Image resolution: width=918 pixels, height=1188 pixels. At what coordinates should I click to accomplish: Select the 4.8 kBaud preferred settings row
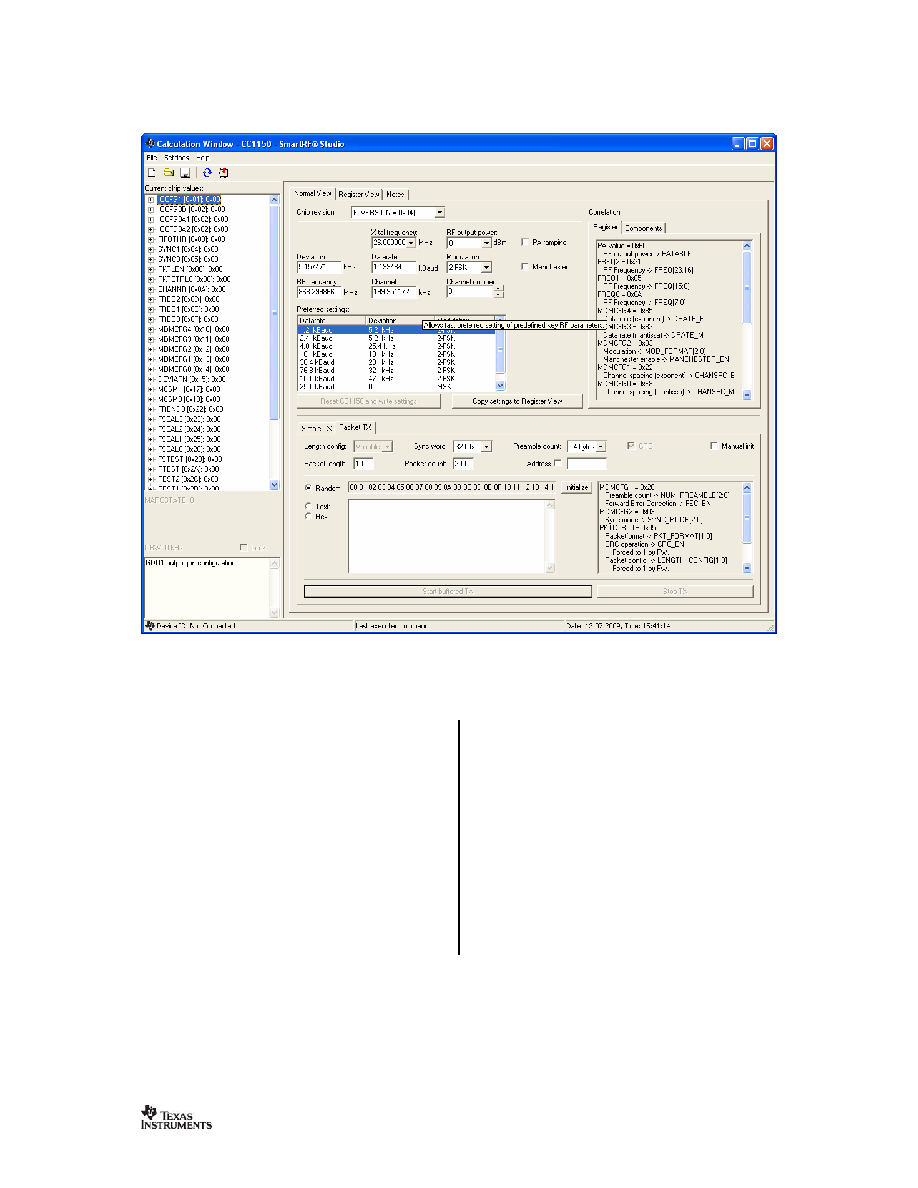coord(396,346)
